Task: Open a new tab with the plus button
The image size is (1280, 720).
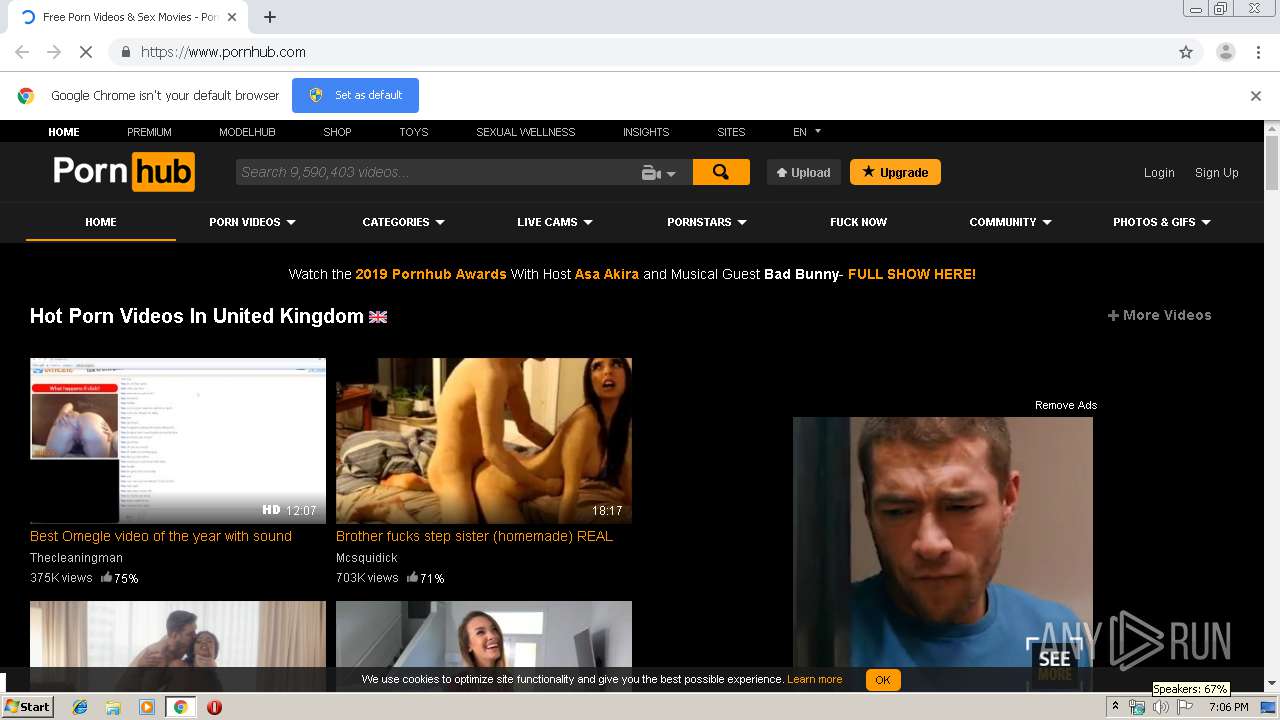Action: click(270, 17)
